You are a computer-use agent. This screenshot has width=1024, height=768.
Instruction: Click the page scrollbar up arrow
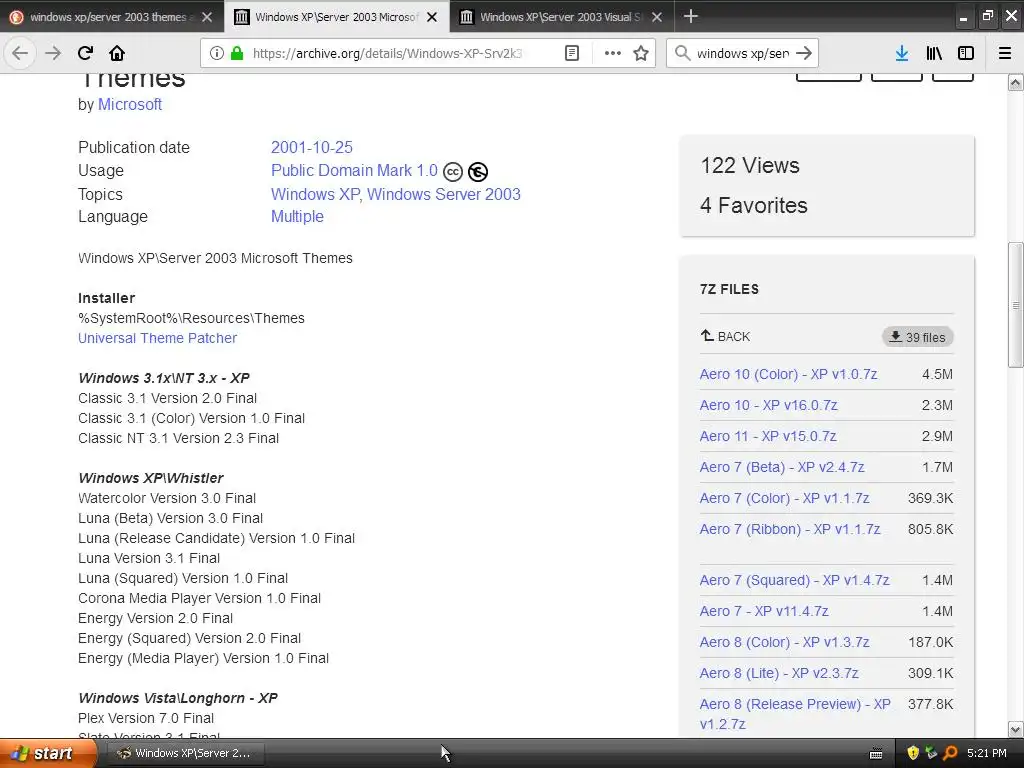[x=1015, y=83]
